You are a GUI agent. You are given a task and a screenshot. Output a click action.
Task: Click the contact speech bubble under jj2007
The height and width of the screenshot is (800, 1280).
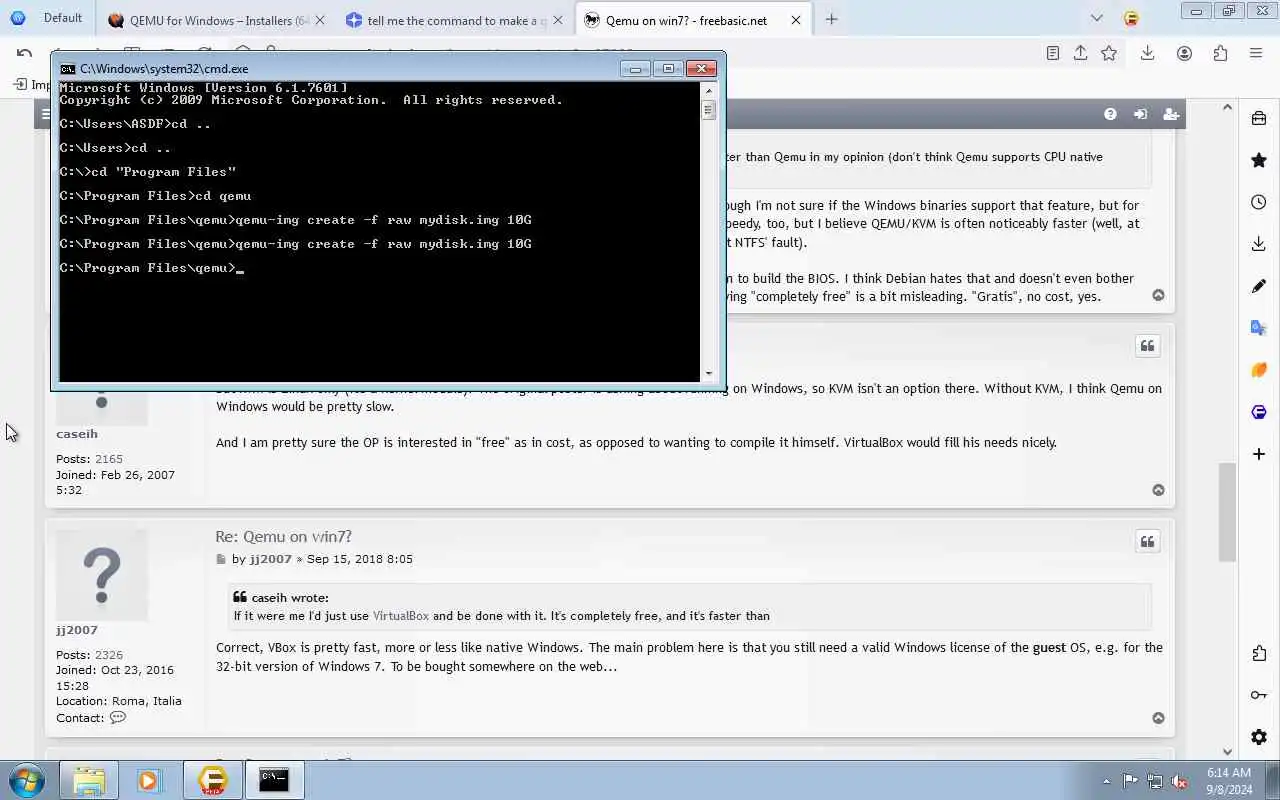coord(118,718)
